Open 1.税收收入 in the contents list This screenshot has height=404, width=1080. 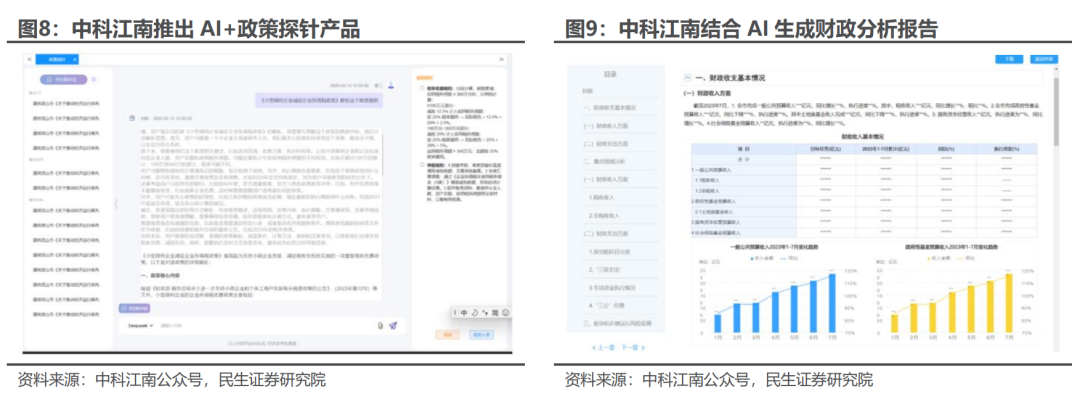pyautogui.click(x=601, y=198)
